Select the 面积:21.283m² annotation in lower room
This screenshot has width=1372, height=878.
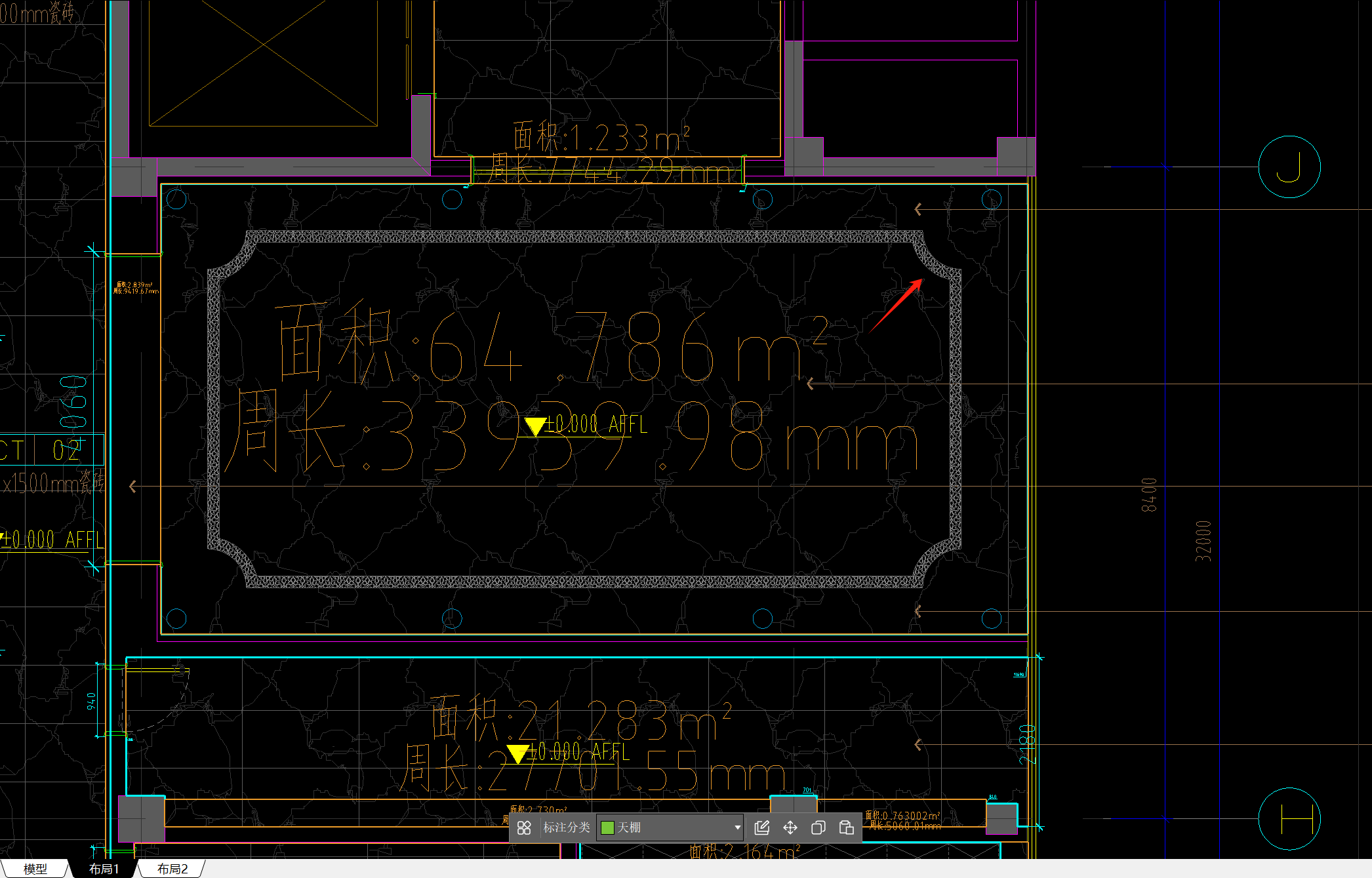pyautogui.click(x=580, y=718)
